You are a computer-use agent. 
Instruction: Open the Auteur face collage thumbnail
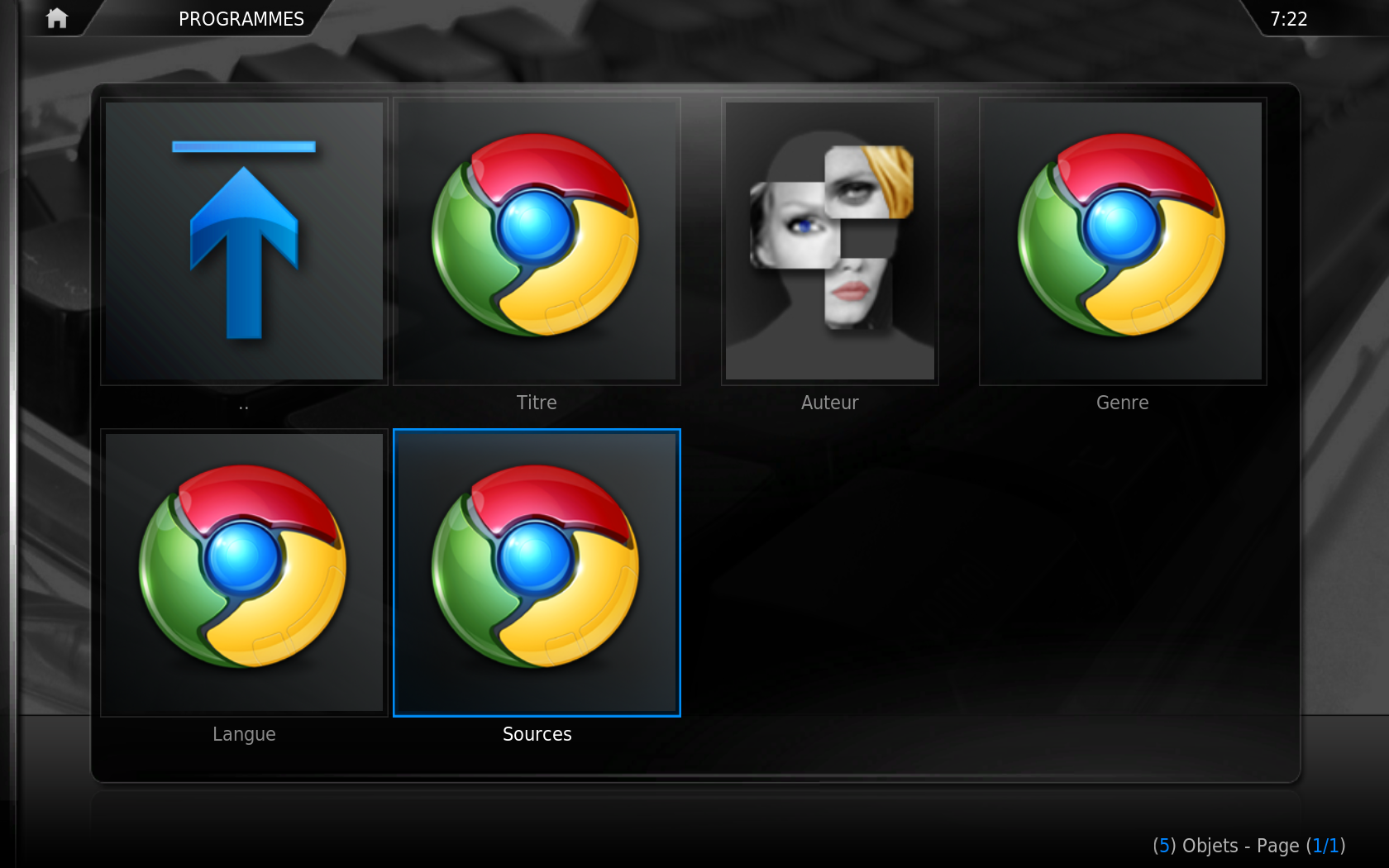click(x=830, y=241)
